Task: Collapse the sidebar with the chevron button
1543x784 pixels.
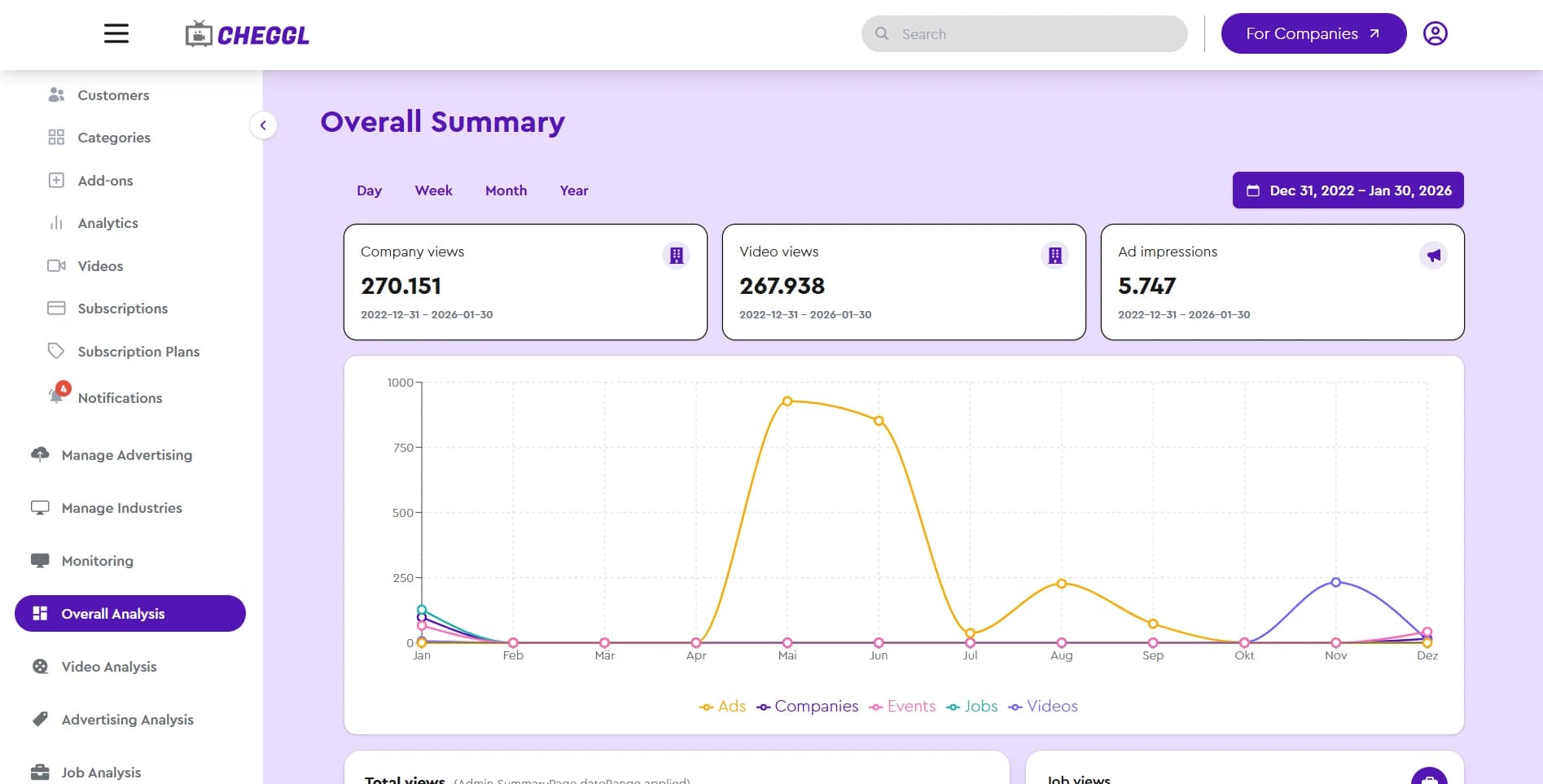Action: click(x=263, y=125)
